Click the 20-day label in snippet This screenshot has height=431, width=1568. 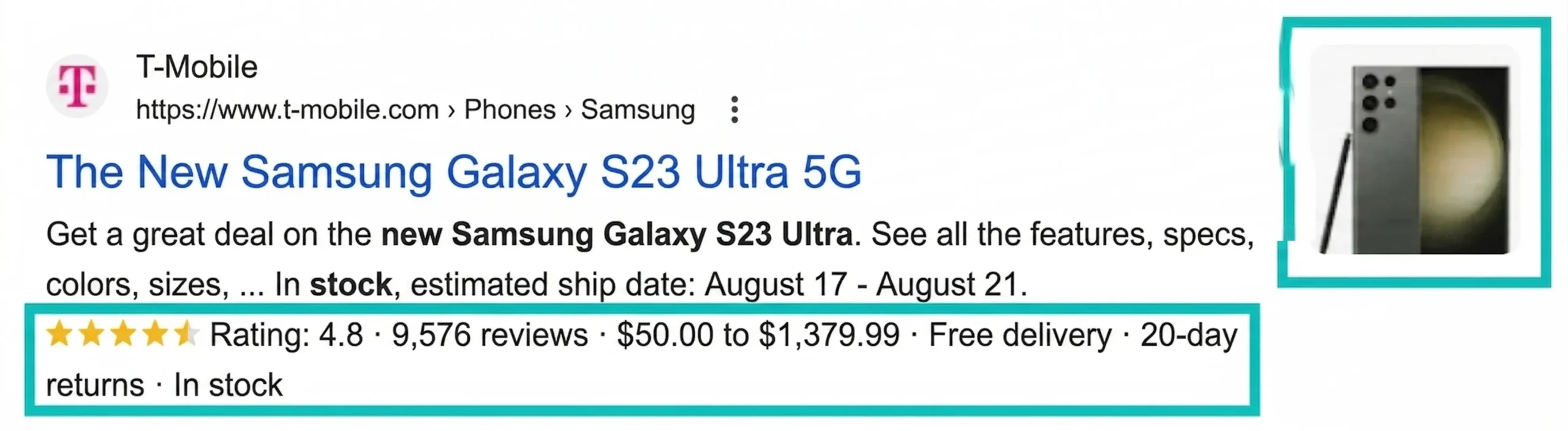[x=1188, y=335]
